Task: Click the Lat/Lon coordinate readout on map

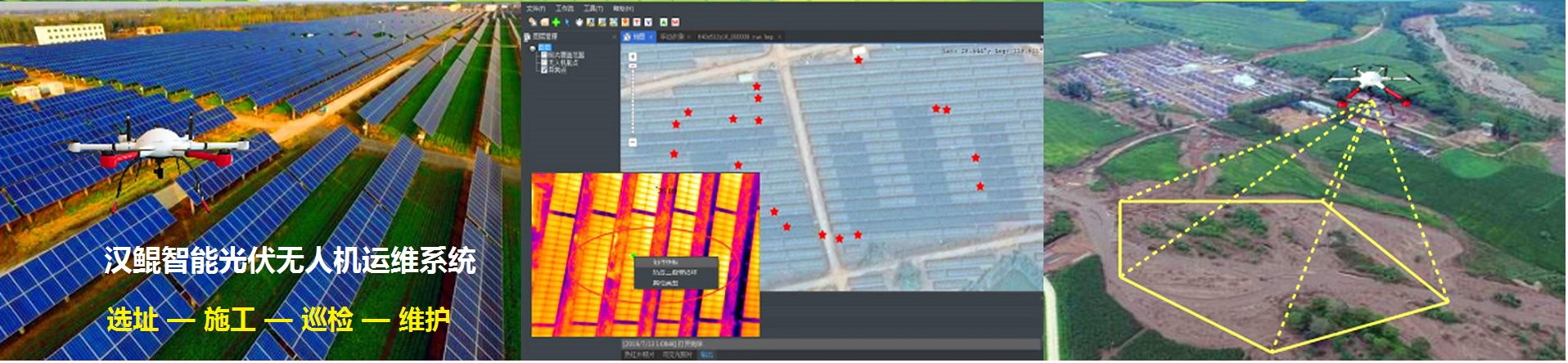Action: [x=992, y=51]
